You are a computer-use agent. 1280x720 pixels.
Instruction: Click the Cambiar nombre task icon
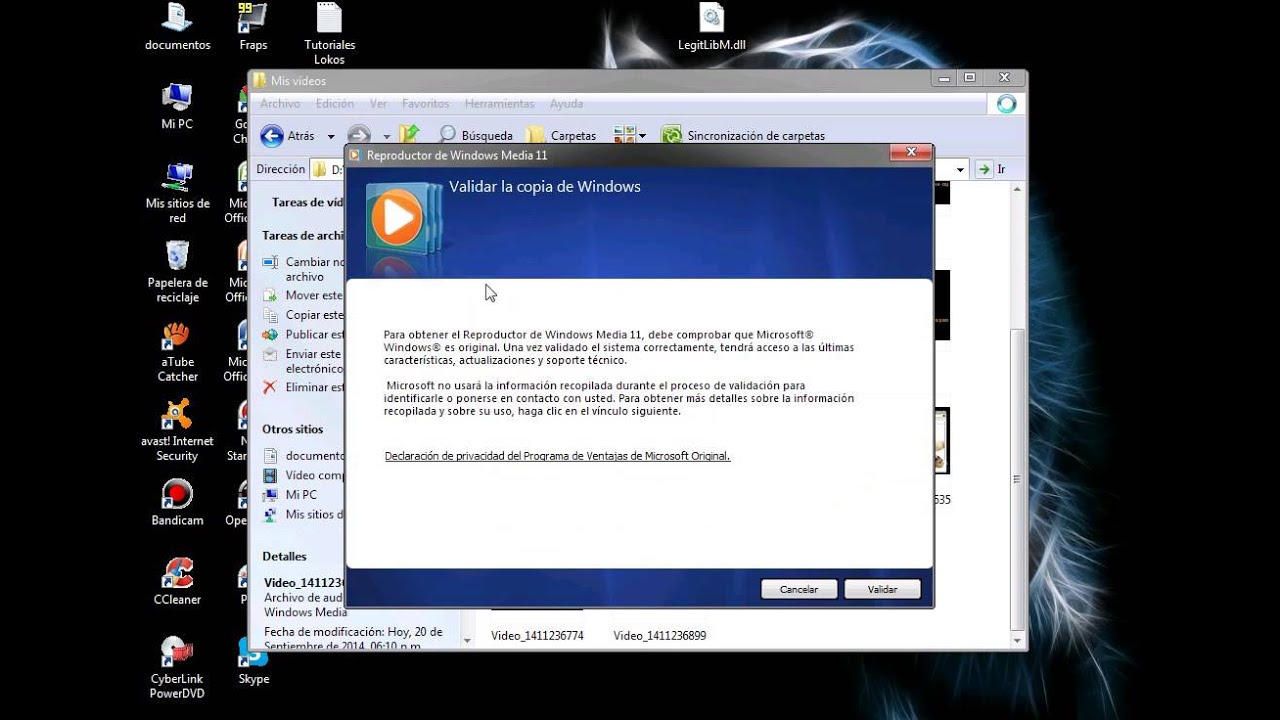pos(270,262)
